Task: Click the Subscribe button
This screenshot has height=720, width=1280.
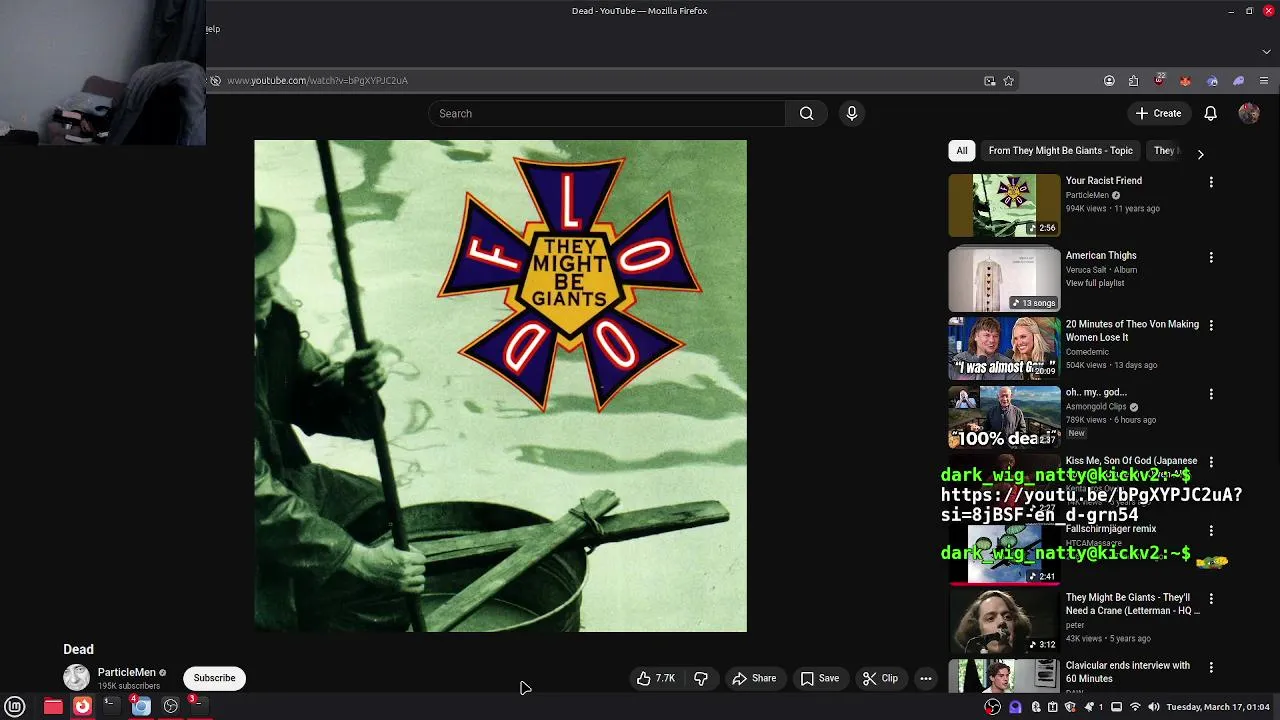Action: [x=214, y=678]
